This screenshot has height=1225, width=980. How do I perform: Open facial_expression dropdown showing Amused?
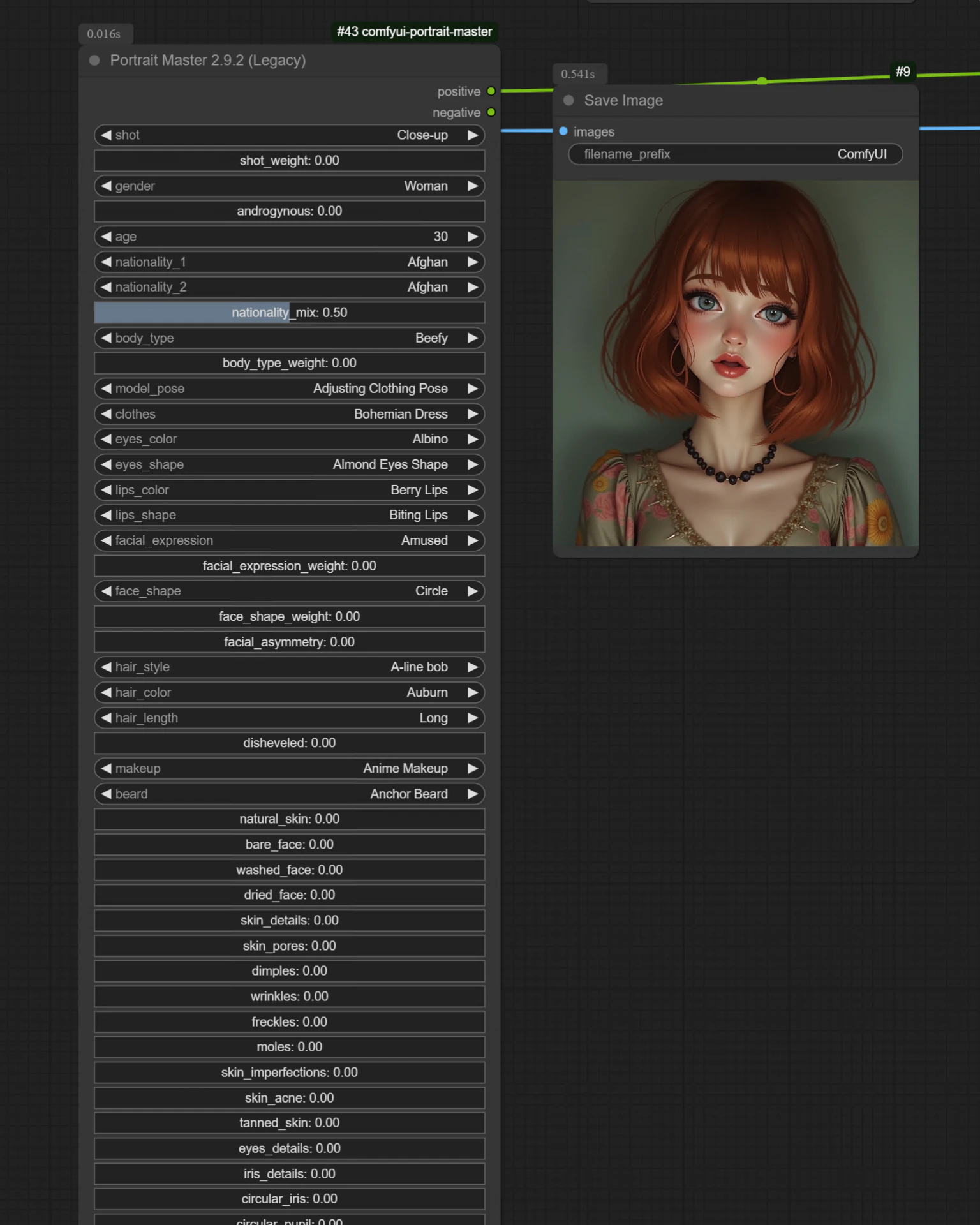click(289, 540)
